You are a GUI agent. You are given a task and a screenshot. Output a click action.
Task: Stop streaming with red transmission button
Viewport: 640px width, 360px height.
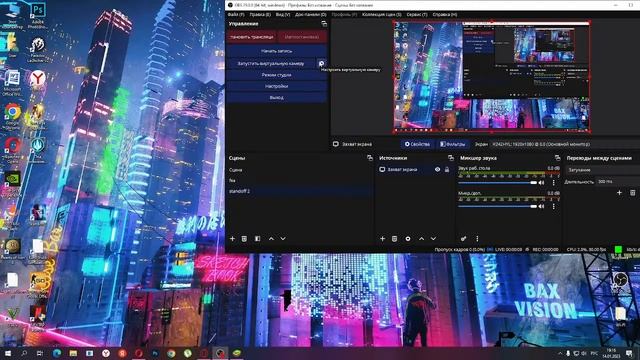[x=252, y=37]
